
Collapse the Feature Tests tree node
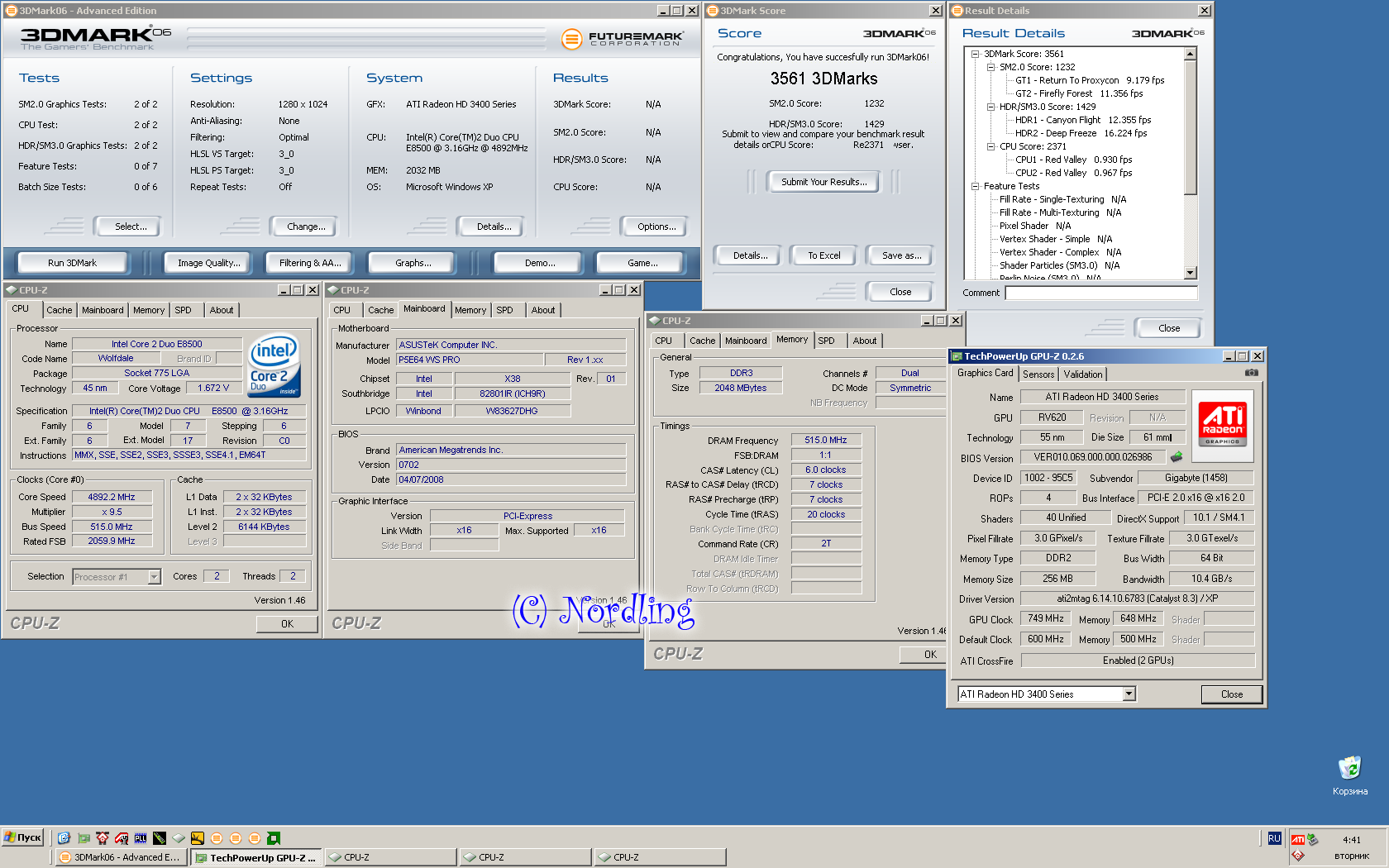(x=975, y=186)
